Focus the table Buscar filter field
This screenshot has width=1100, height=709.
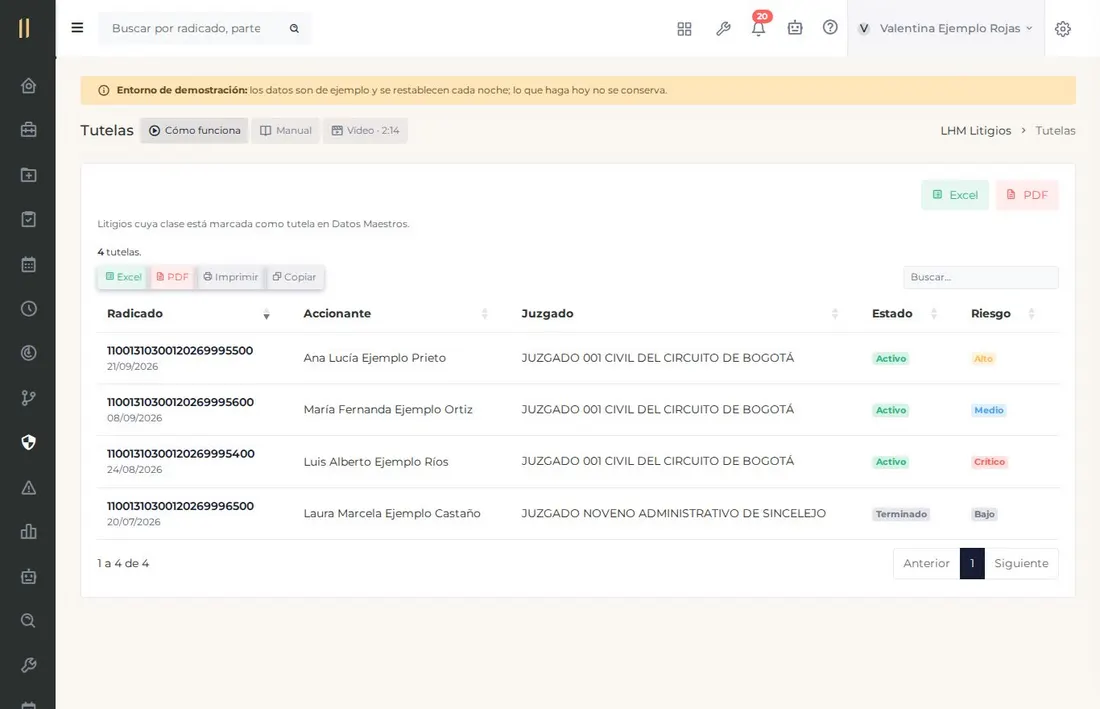pyautogui.click(x=981, y=277)
